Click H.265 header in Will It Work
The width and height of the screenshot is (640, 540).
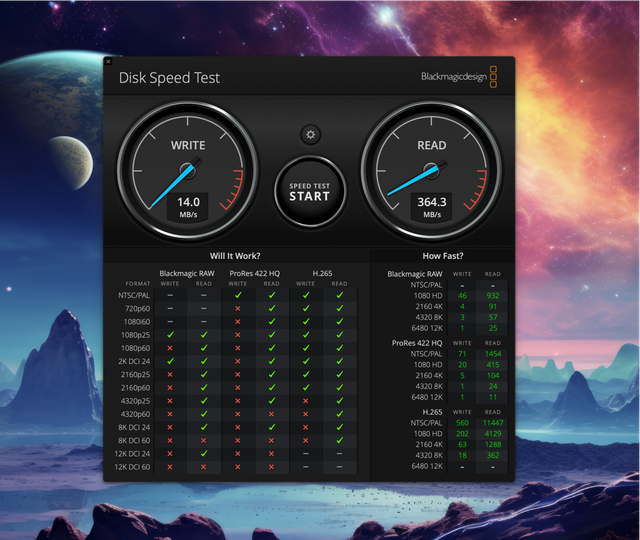(322, 273)
